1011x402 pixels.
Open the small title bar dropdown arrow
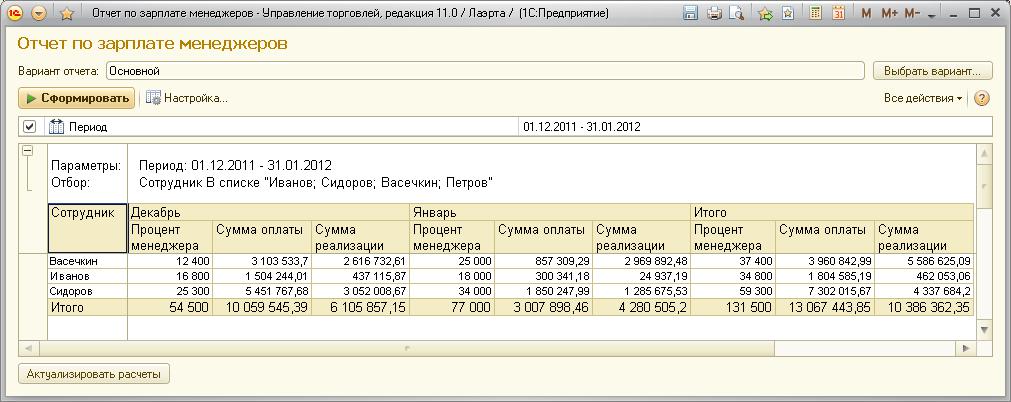(931, 15)
